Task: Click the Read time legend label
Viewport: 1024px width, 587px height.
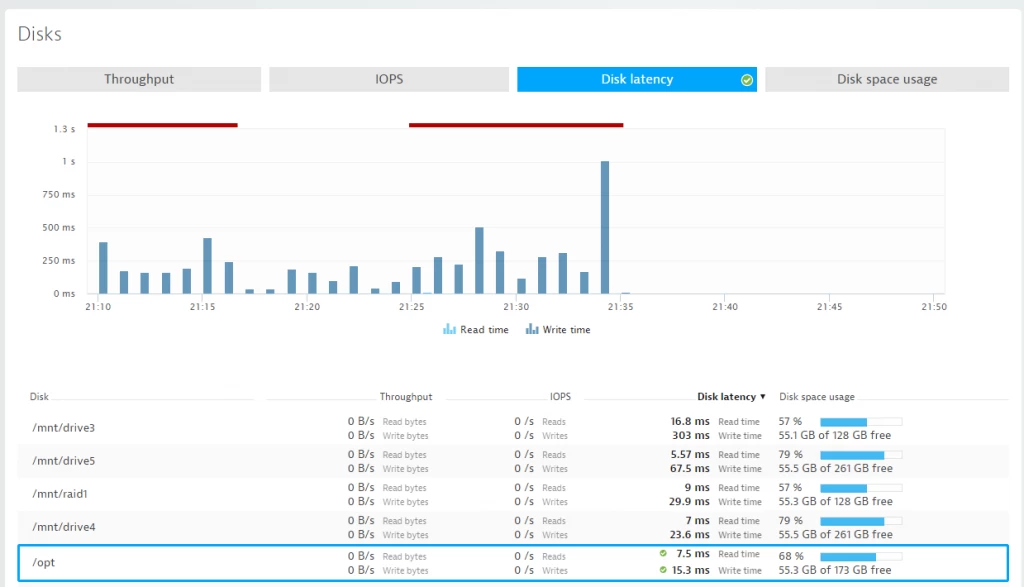Action: pyautogui.click(x=484, y=330)
